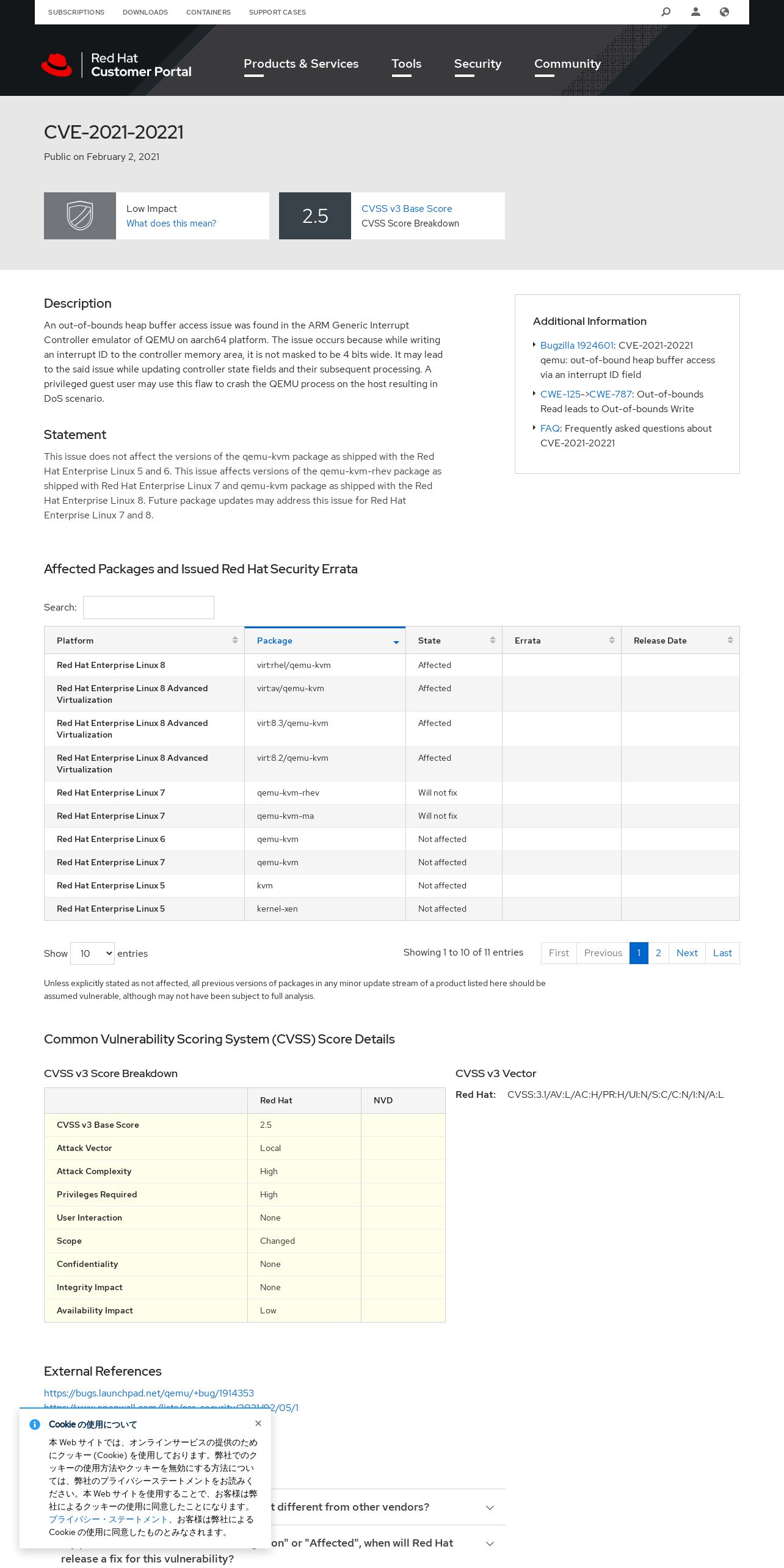The image size is (784, 1568).
Task: Click the Low Impact shield icon
Action: 80,216
